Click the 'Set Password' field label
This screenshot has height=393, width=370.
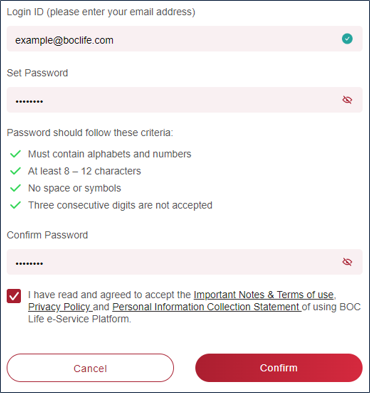pyautogui.click(x=37, y=73)
